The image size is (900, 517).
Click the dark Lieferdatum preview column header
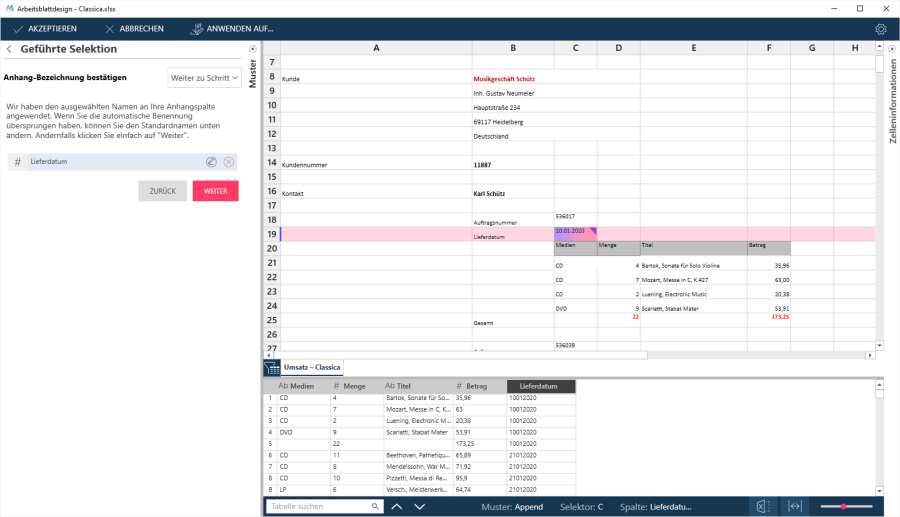(541, 386)
